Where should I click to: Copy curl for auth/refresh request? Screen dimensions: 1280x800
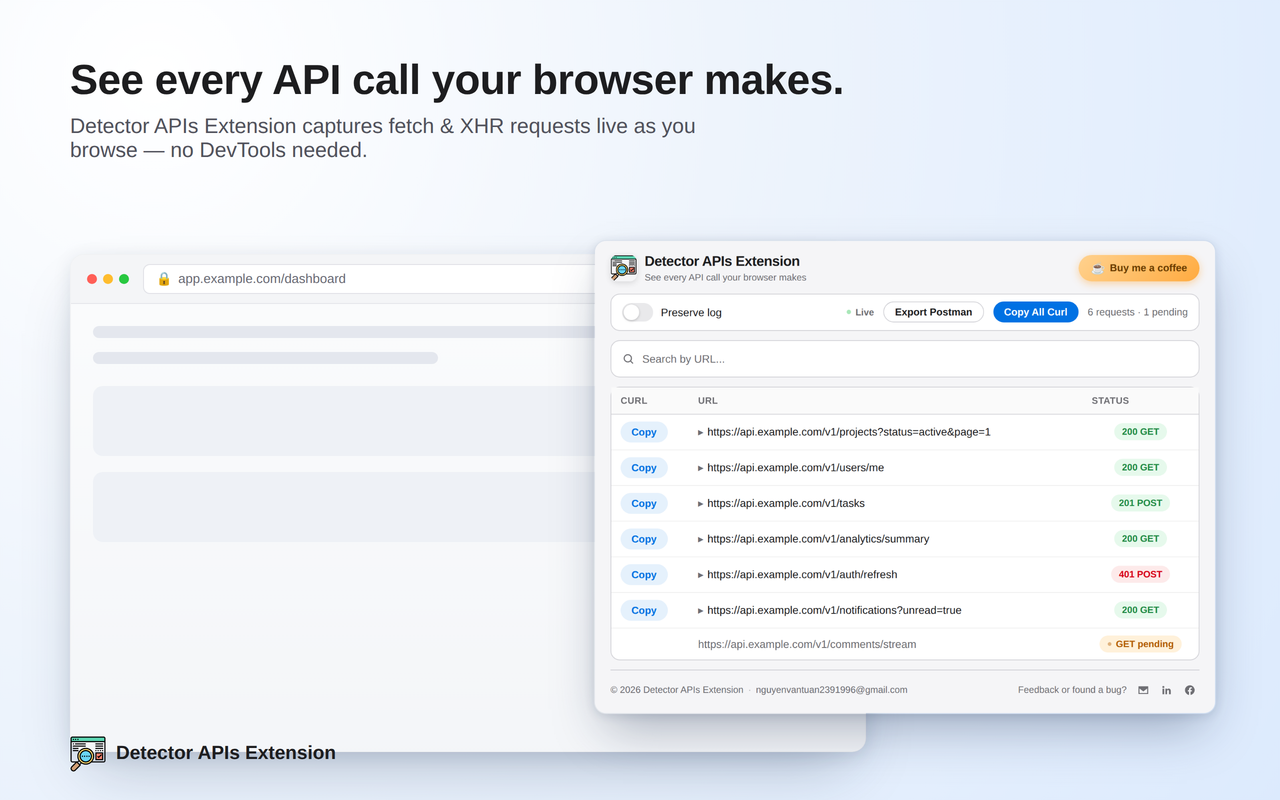point(644,575)
